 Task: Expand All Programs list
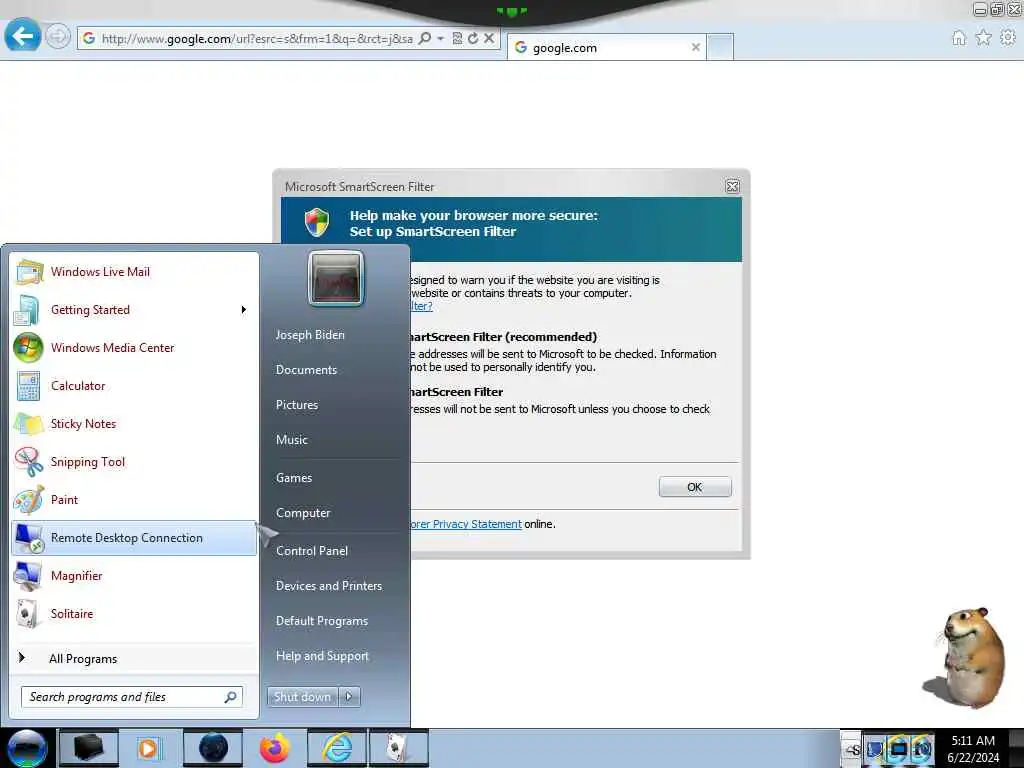[135, 658]
